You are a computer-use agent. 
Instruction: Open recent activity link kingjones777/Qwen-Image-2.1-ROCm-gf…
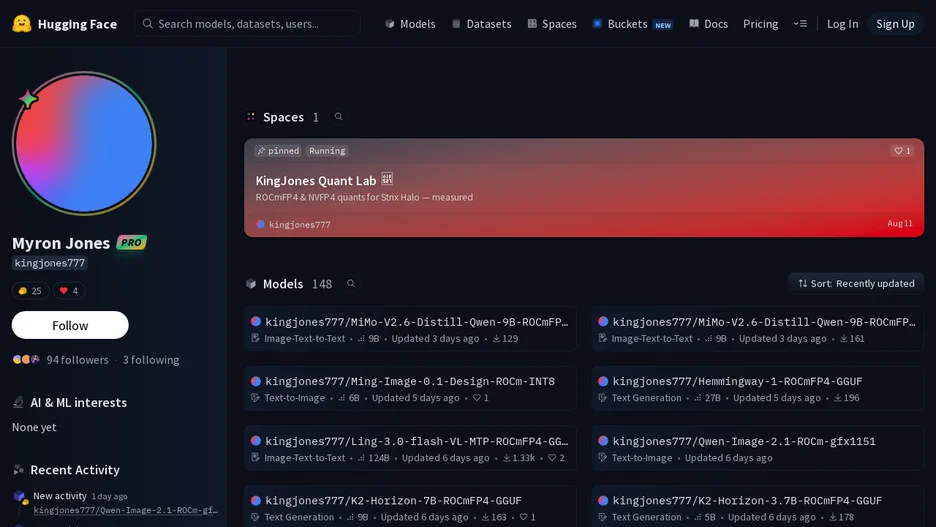tap(125, 510)
